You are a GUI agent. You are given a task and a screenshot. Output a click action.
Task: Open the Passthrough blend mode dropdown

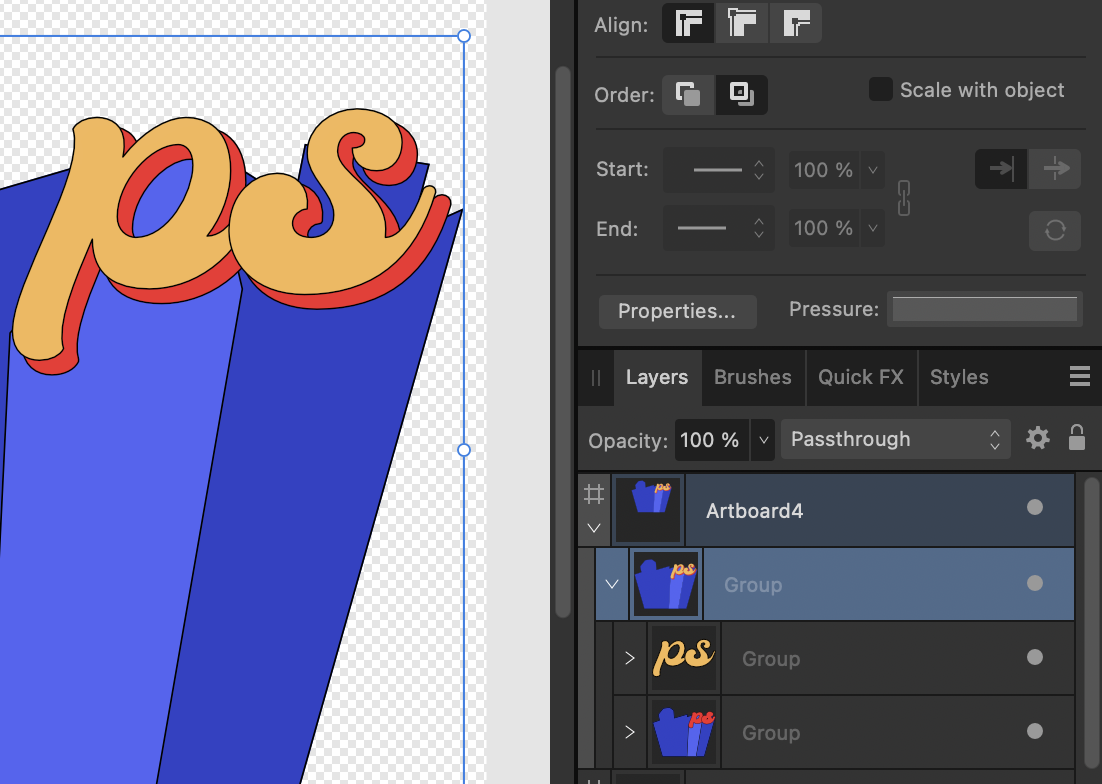coord(894,440)
